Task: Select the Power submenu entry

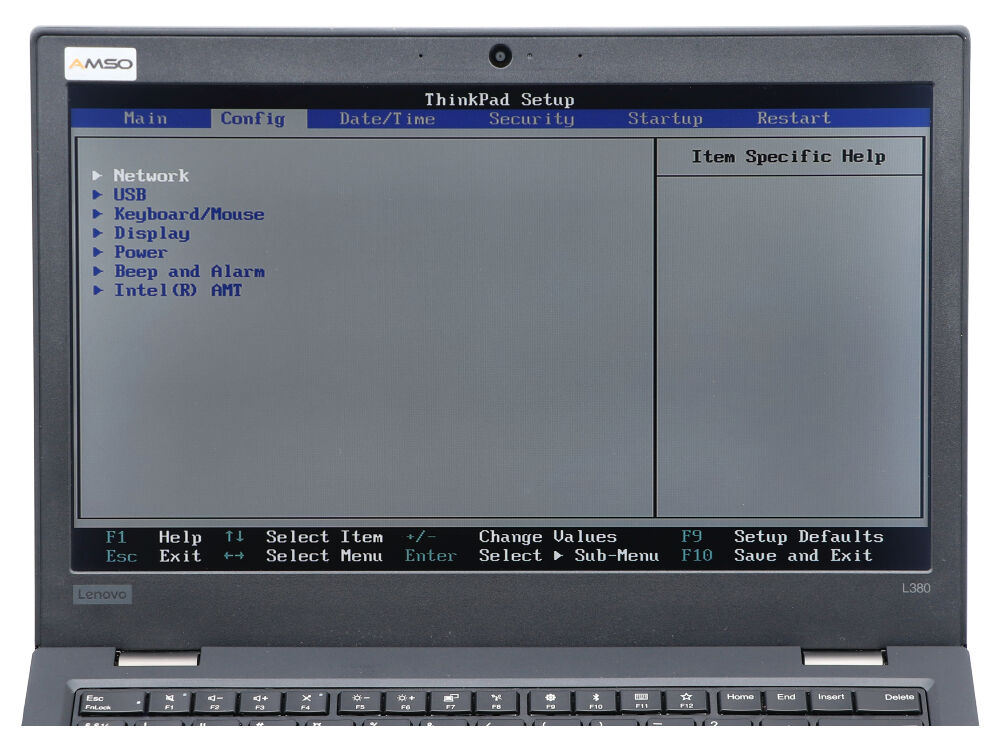Action: (x=140, y=252)
